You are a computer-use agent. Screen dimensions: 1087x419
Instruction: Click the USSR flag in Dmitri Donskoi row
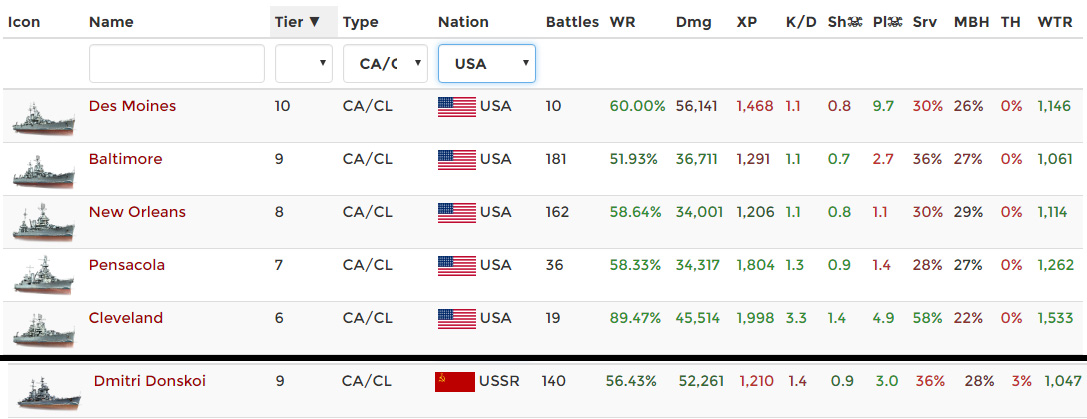pyautogui.click(x=454, y=381)
